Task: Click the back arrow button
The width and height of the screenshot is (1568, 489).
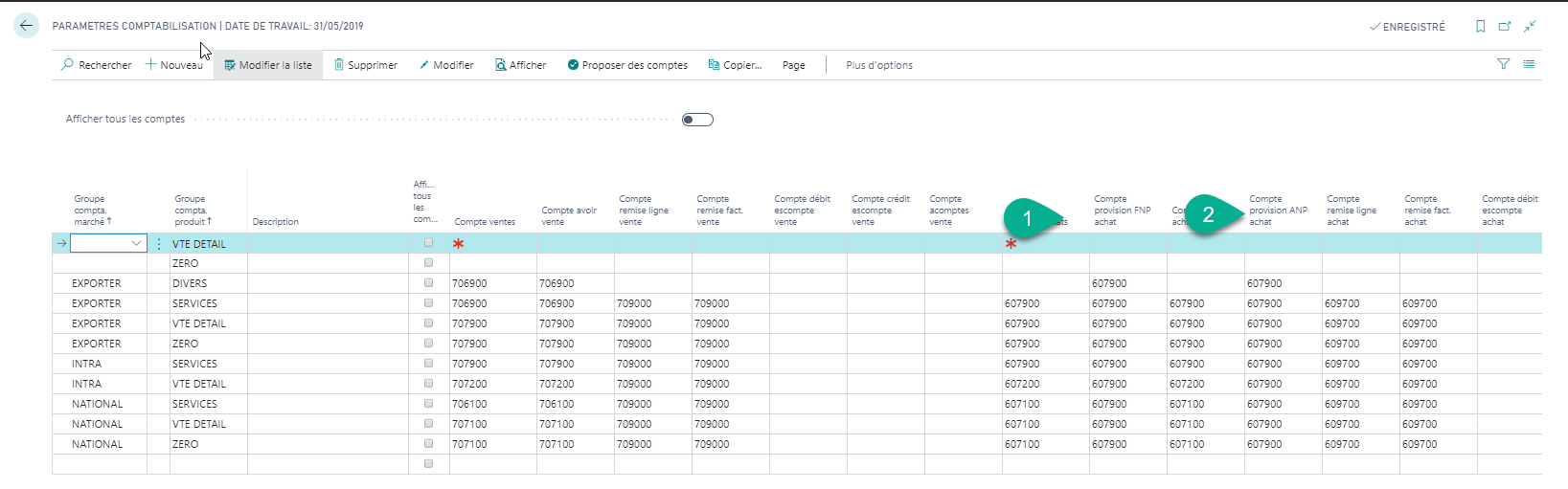Action: click(x=26, y=26)
